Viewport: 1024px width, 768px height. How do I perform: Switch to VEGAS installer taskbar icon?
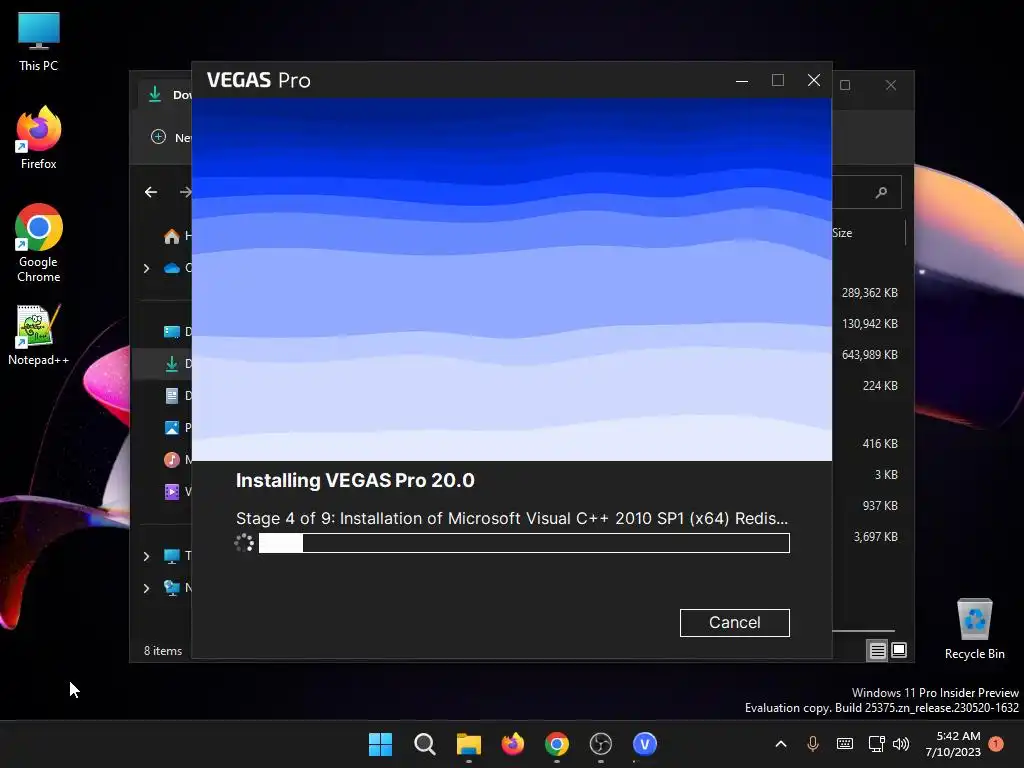tap(645, 744)
